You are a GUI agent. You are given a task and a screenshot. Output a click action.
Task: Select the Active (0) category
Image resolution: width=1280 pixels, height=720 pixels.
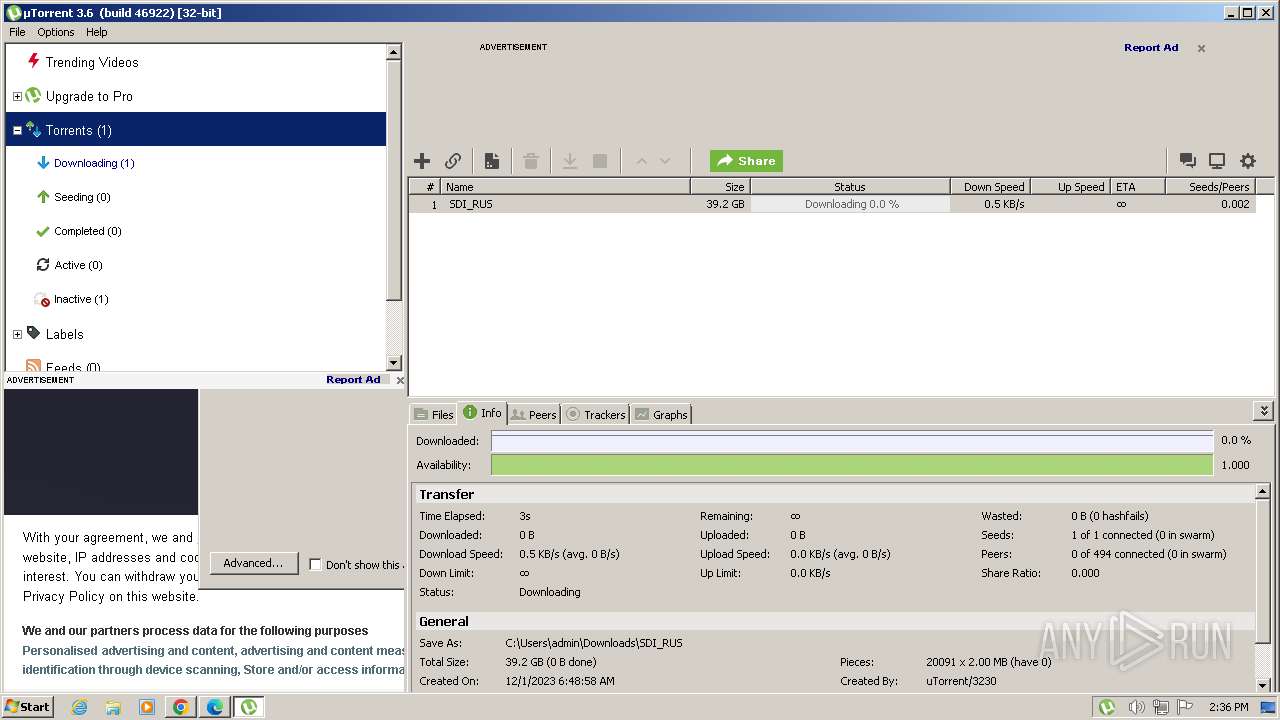click(x=78, y=265)
